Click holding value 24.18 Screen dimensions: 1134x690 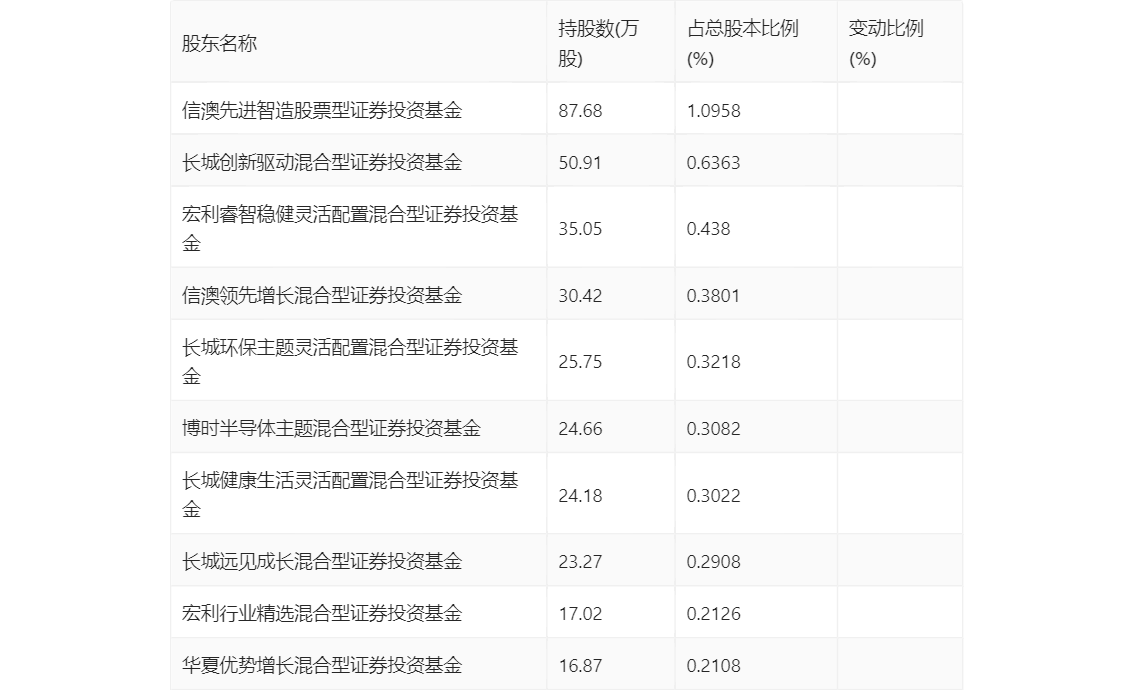point(580,495)
